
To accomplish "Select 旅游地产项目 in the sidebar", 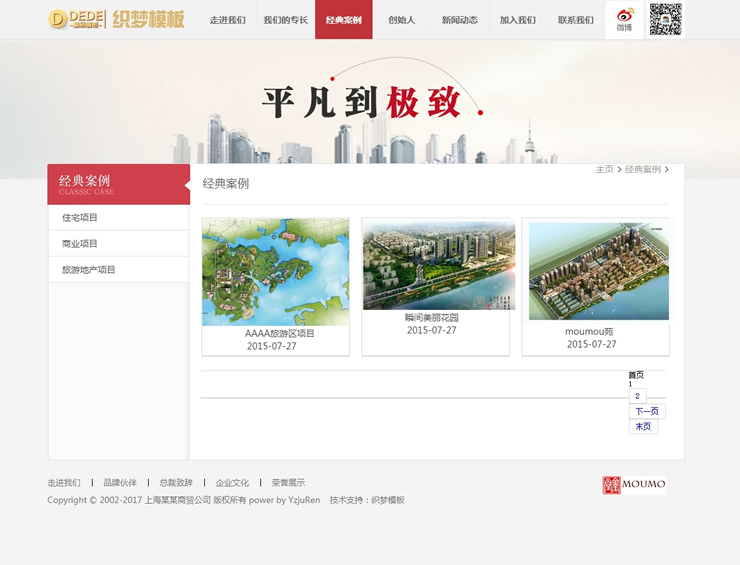I will pos(89,270).
